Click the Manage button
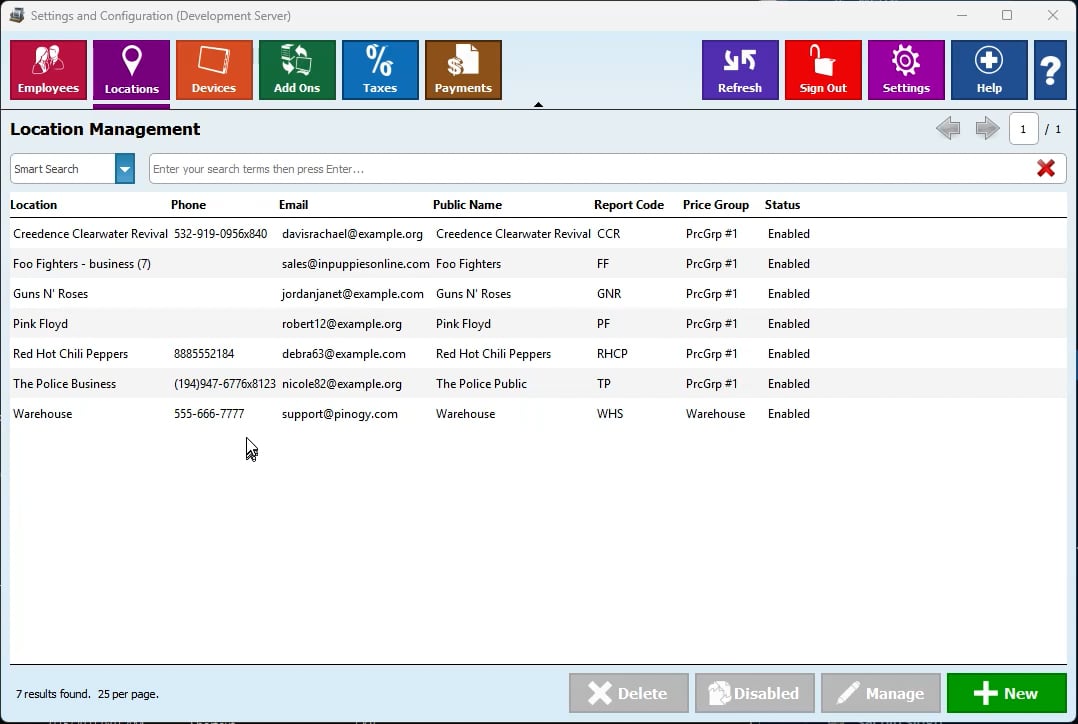 click(881, 693)
